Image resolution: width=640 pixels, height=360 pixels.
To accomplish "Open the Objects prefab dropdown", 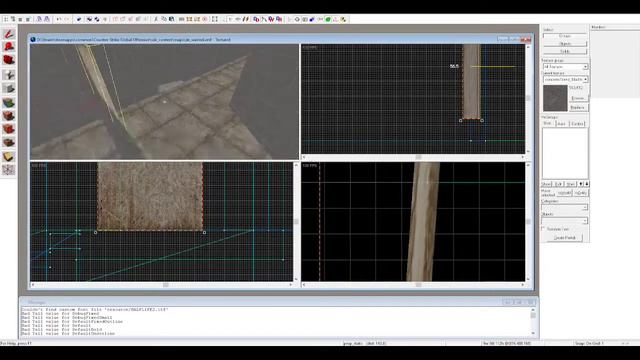I will click(564, 220).
